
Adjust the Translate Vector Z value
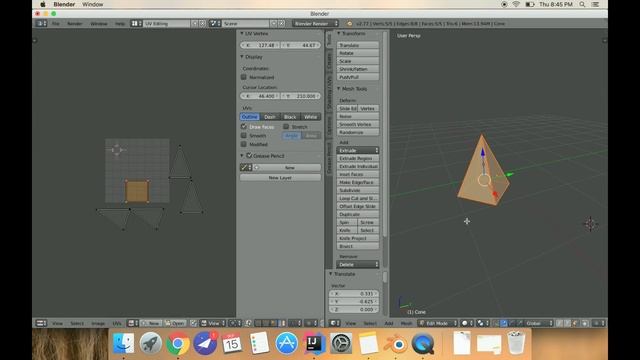354,309
